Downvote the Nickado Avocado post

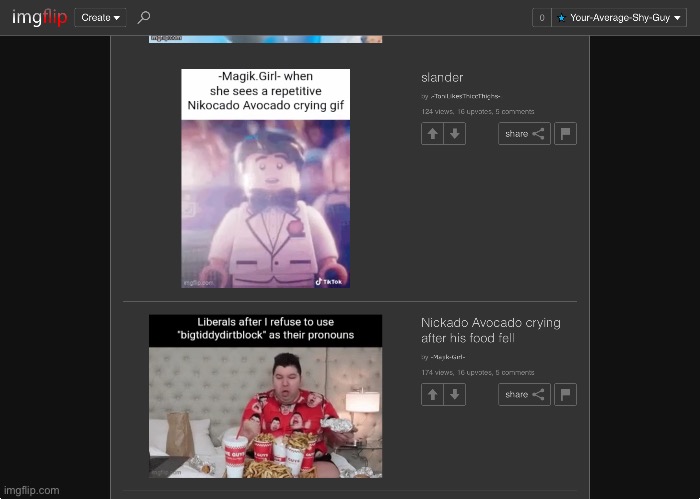click(x=454, y=394)
